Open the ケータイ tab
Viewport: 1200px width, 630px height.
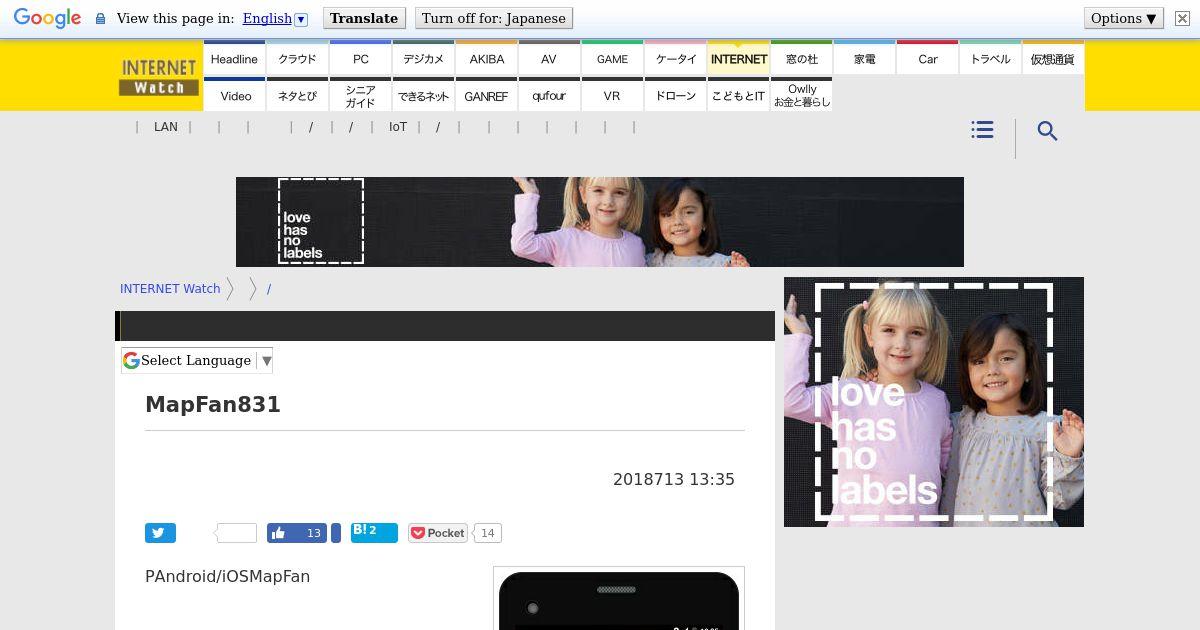(675, 58)
